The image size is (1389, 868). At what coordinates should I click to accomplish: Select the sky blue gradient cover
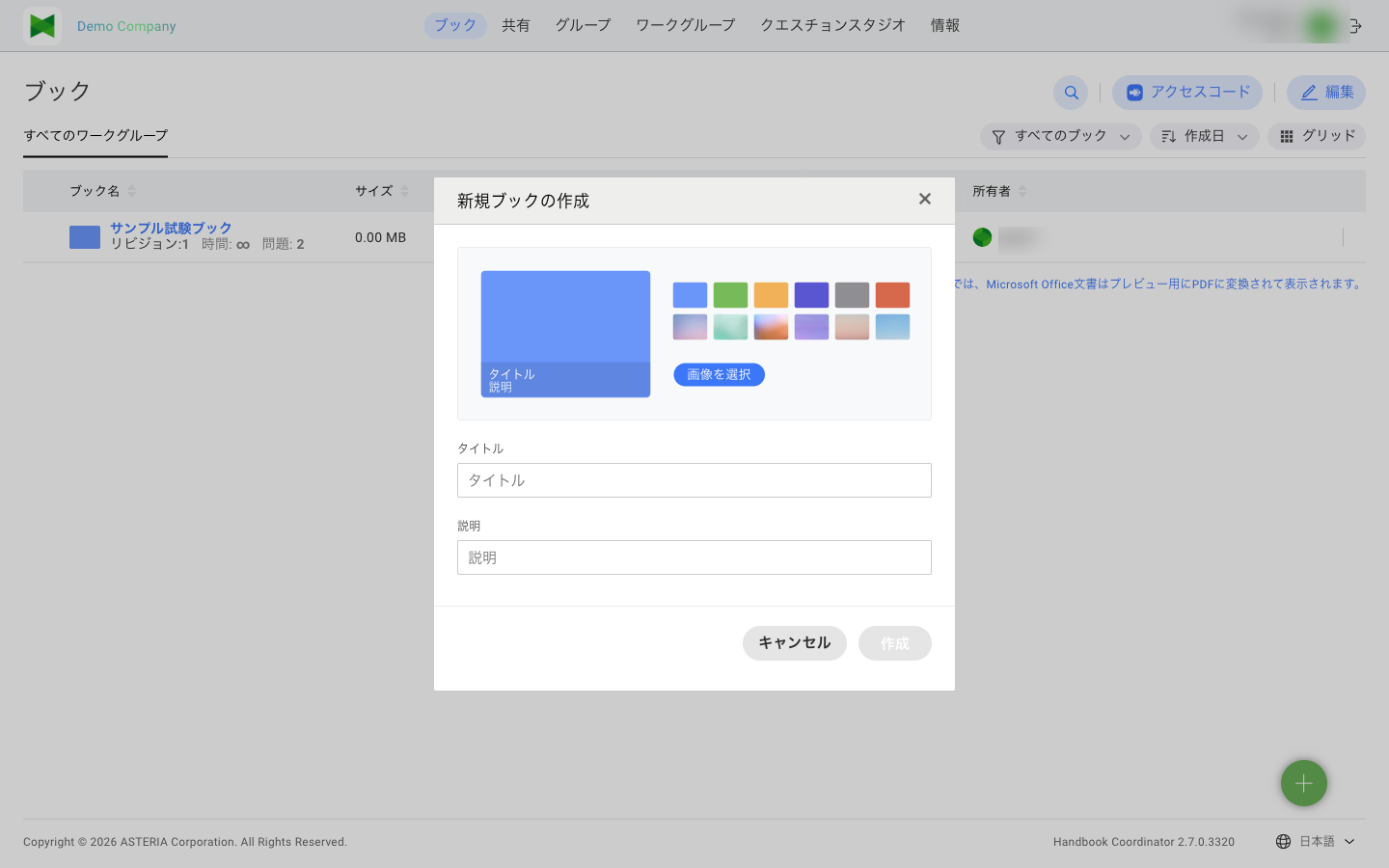coord(892,327)
